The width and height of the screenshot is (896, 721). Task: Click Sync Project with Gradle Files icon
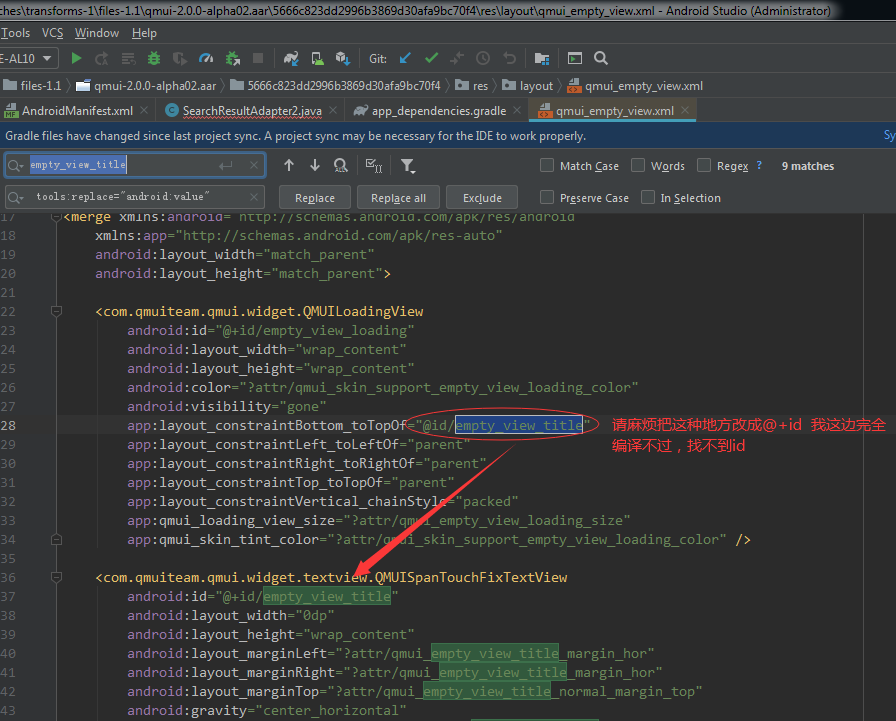click(x=291, y=58)
